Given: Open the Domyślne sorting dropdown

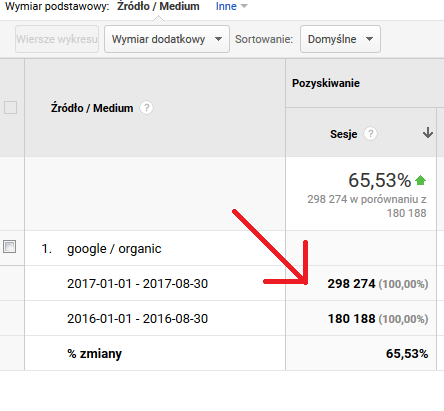Looking at the screenshot, I should click(x=340, y=39).
